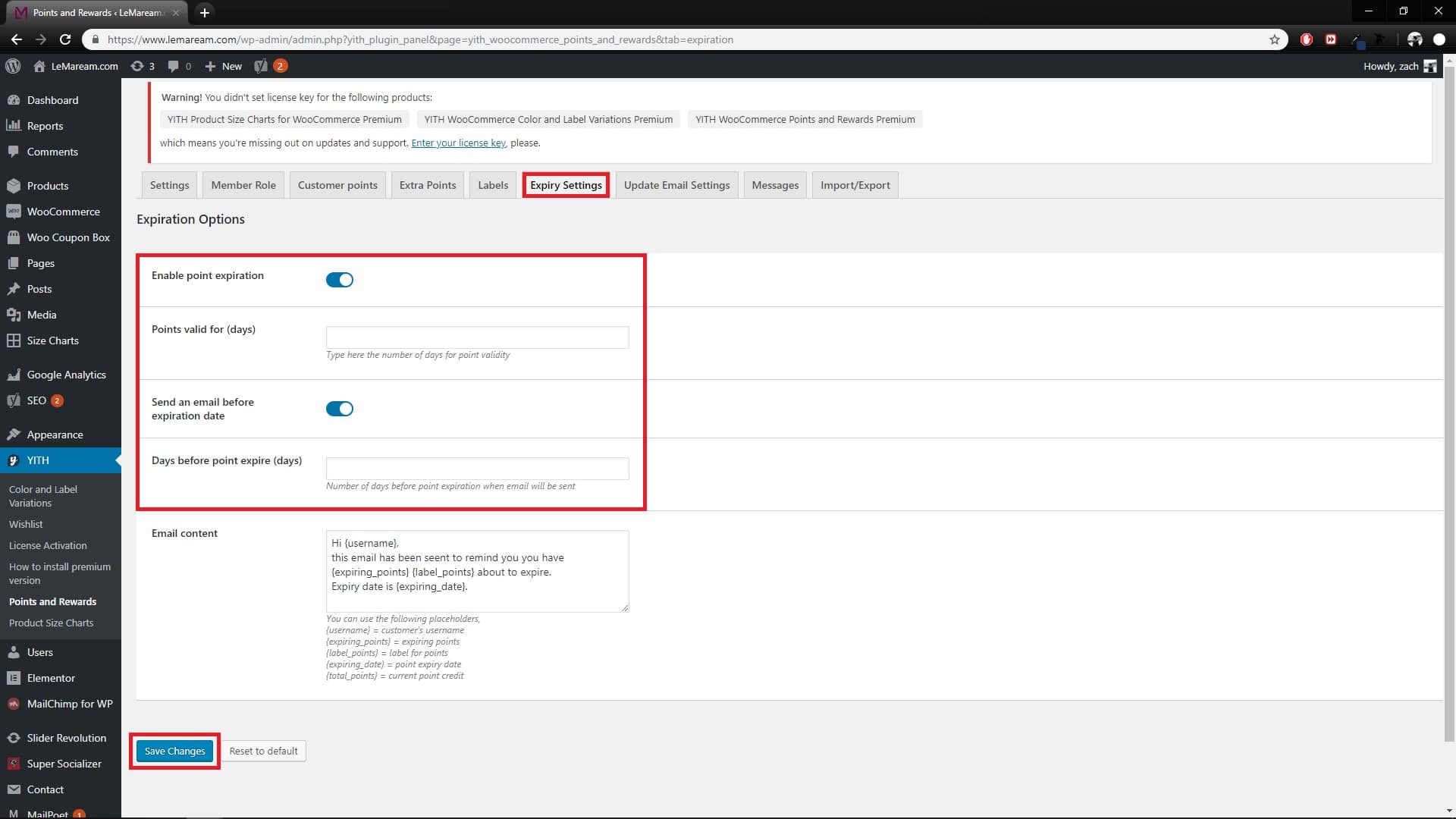
Task: Click the browser back arrow
Action: pos(17,39)
